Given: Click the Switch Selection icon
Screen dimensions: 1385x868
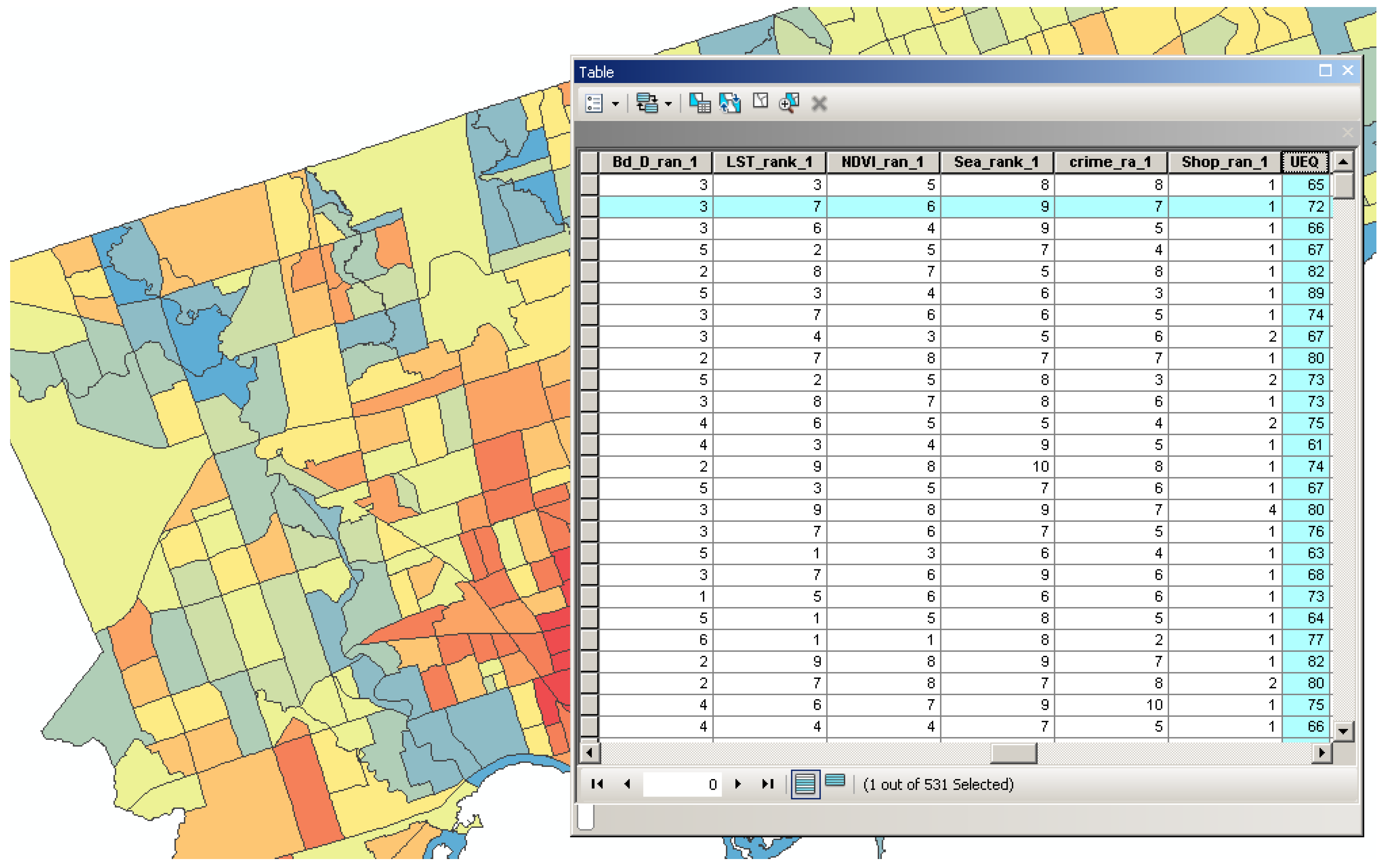Looking at the screenshot, I should click(x=730, y=103).
